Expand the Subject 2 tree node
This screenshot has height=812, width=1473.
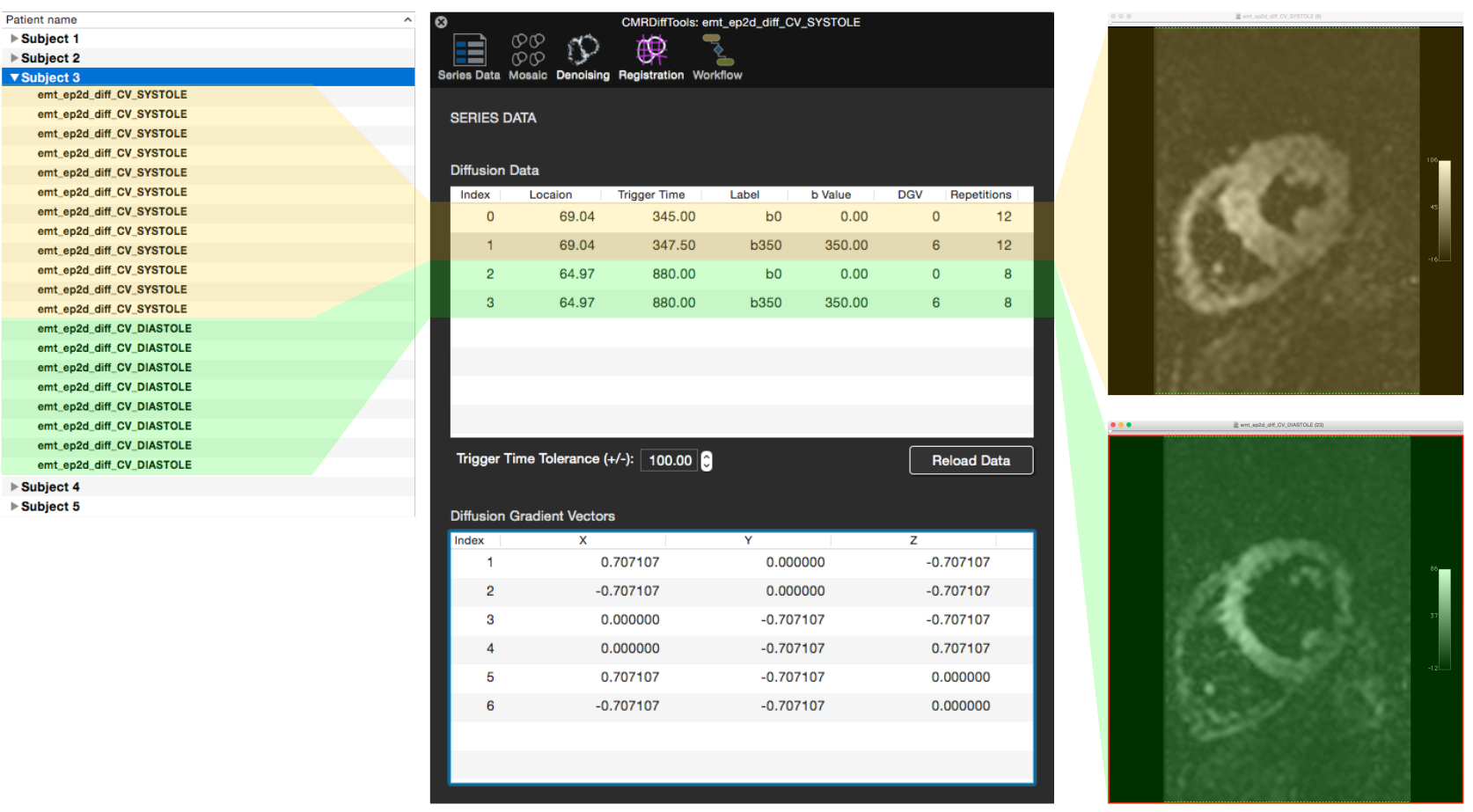point(14,58)
